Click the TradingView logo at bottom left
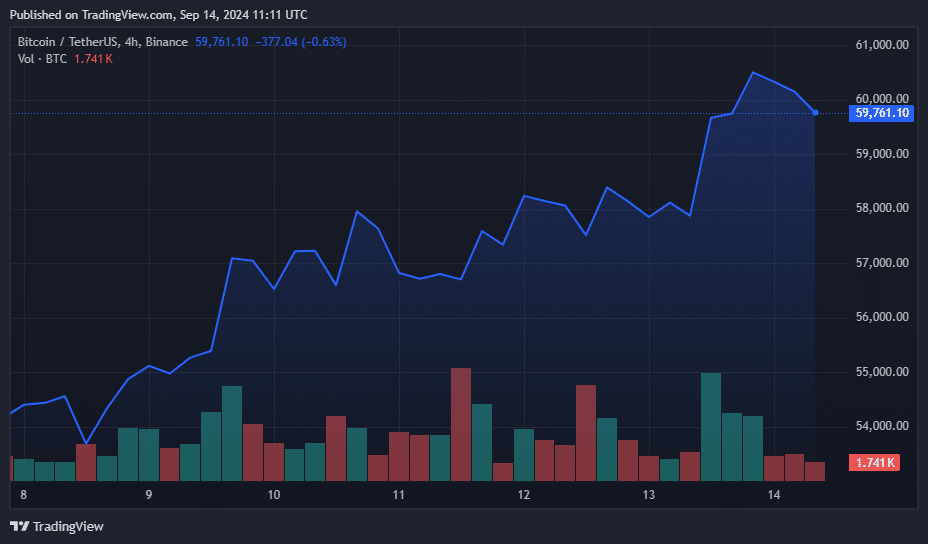The image size is (928, 544). tap(57, 526)
